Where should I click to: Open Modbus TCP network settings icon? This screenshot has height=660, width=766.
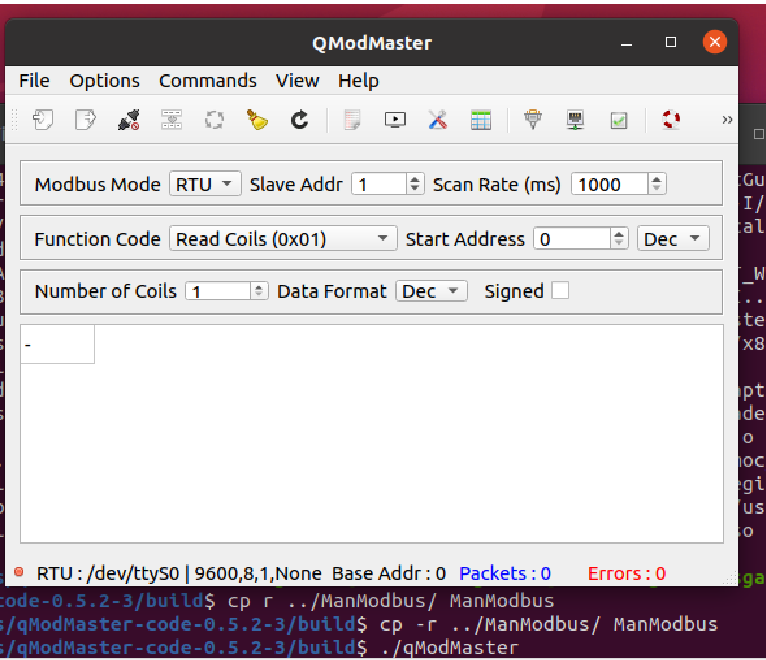tap(575, 120)
